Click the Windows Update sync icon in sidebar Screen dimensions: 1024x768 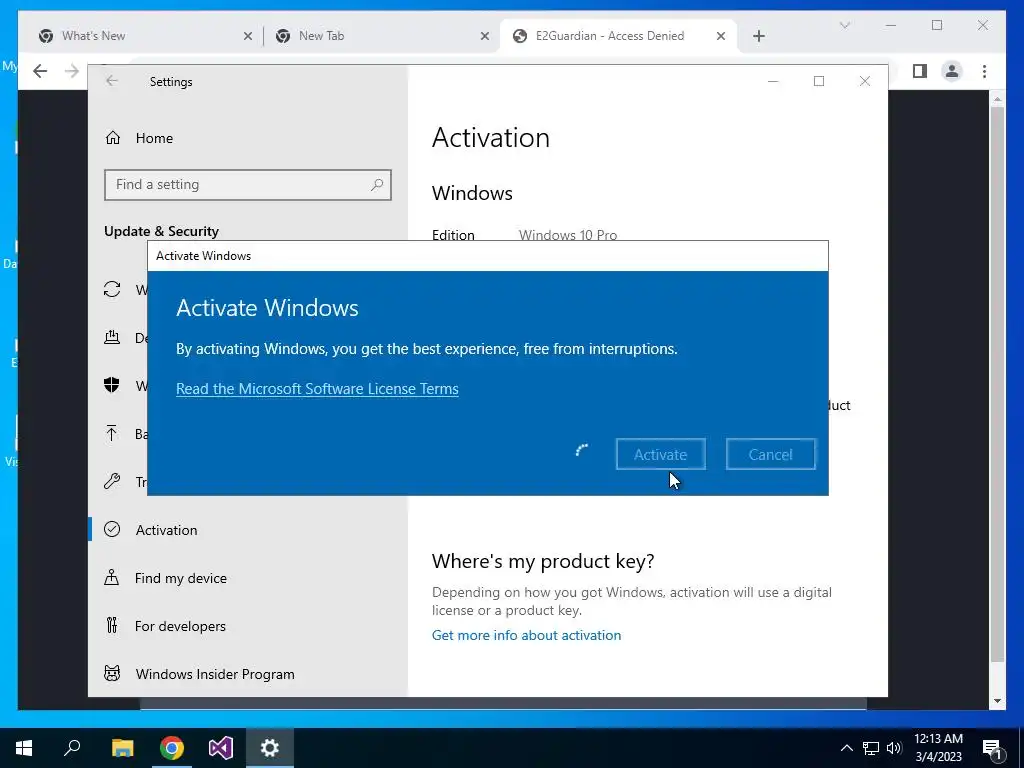(112, 289)
